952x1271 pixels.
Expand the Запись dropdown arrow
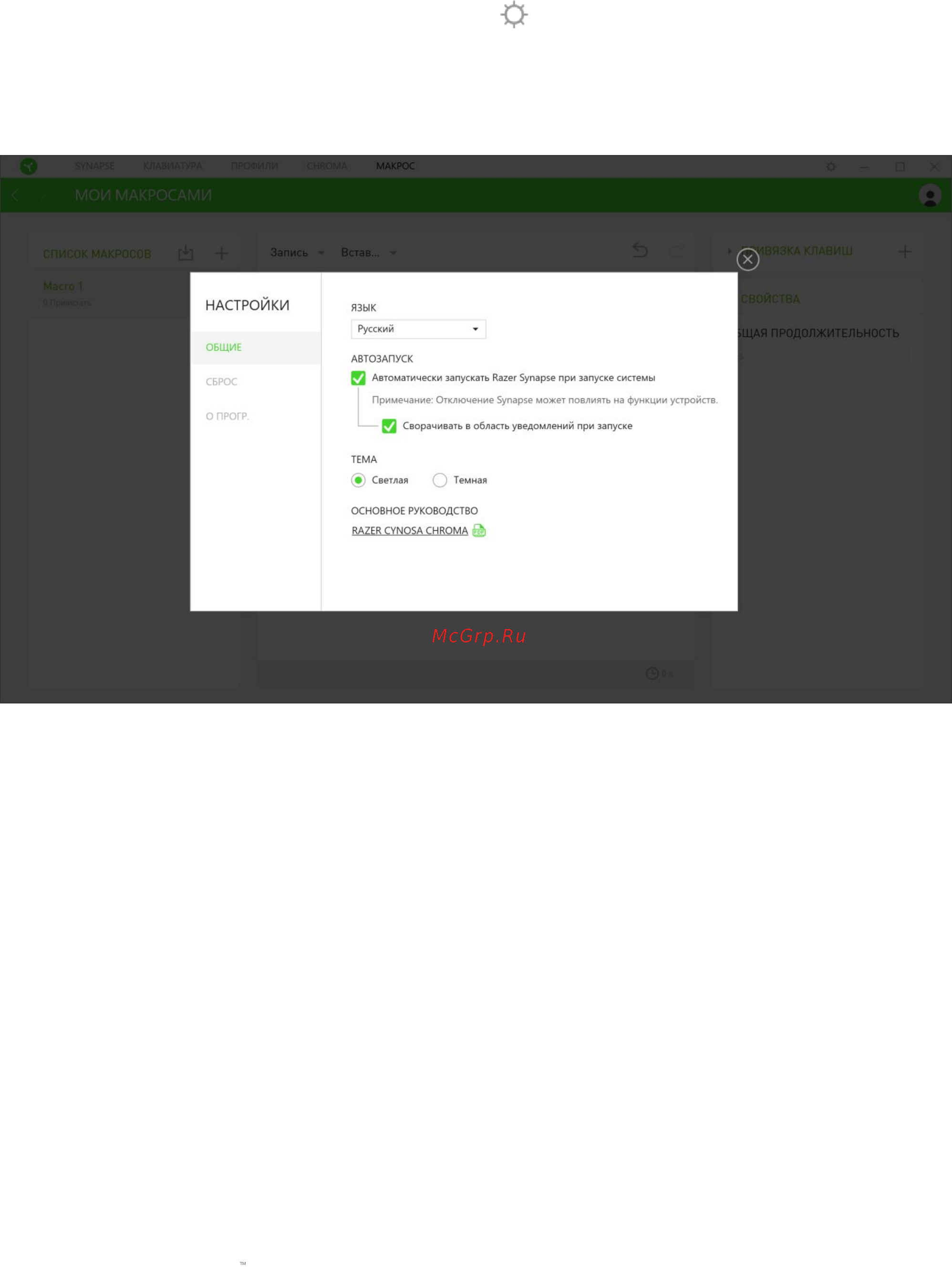[x=321, y=253]
